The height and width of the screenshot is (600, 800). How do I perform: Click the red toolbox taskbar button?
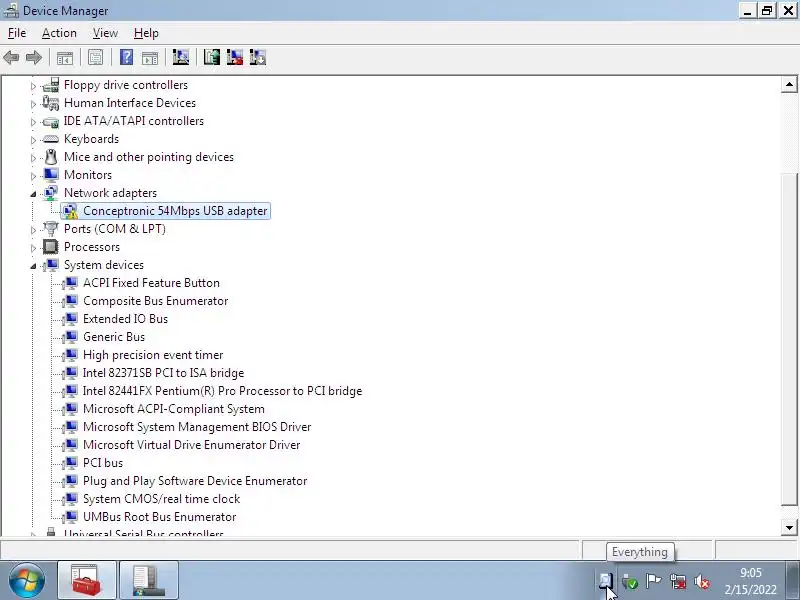coord(87,580)
